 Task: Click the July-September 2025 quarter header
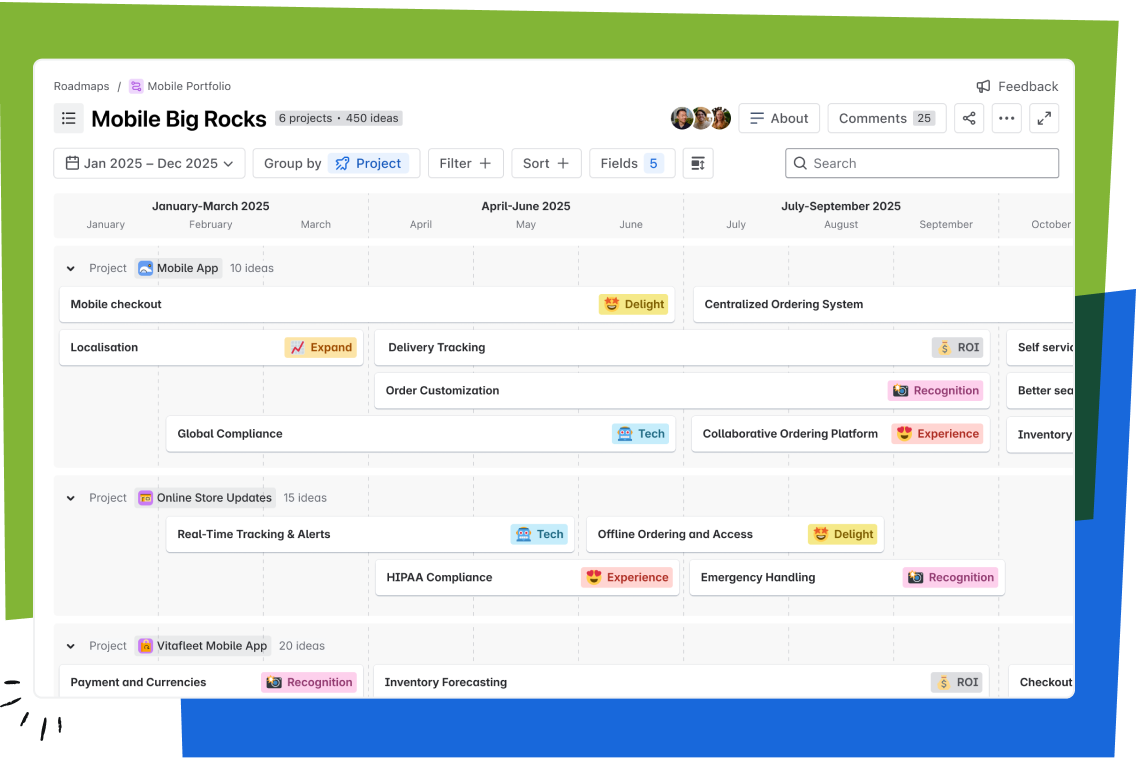840,206
